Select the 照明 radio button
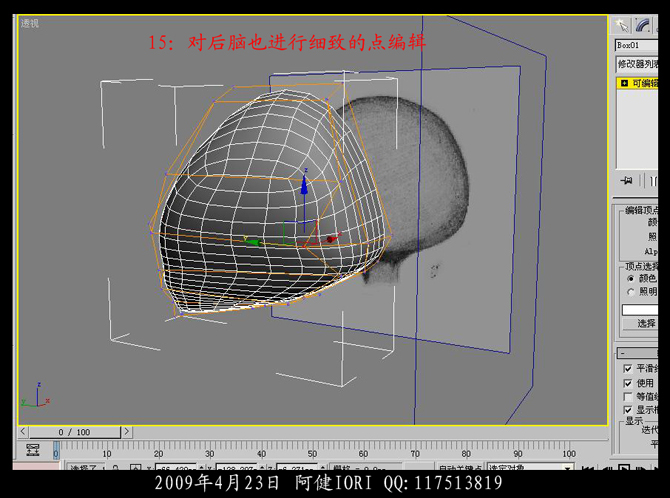The image size is (670, 498). 630,292
